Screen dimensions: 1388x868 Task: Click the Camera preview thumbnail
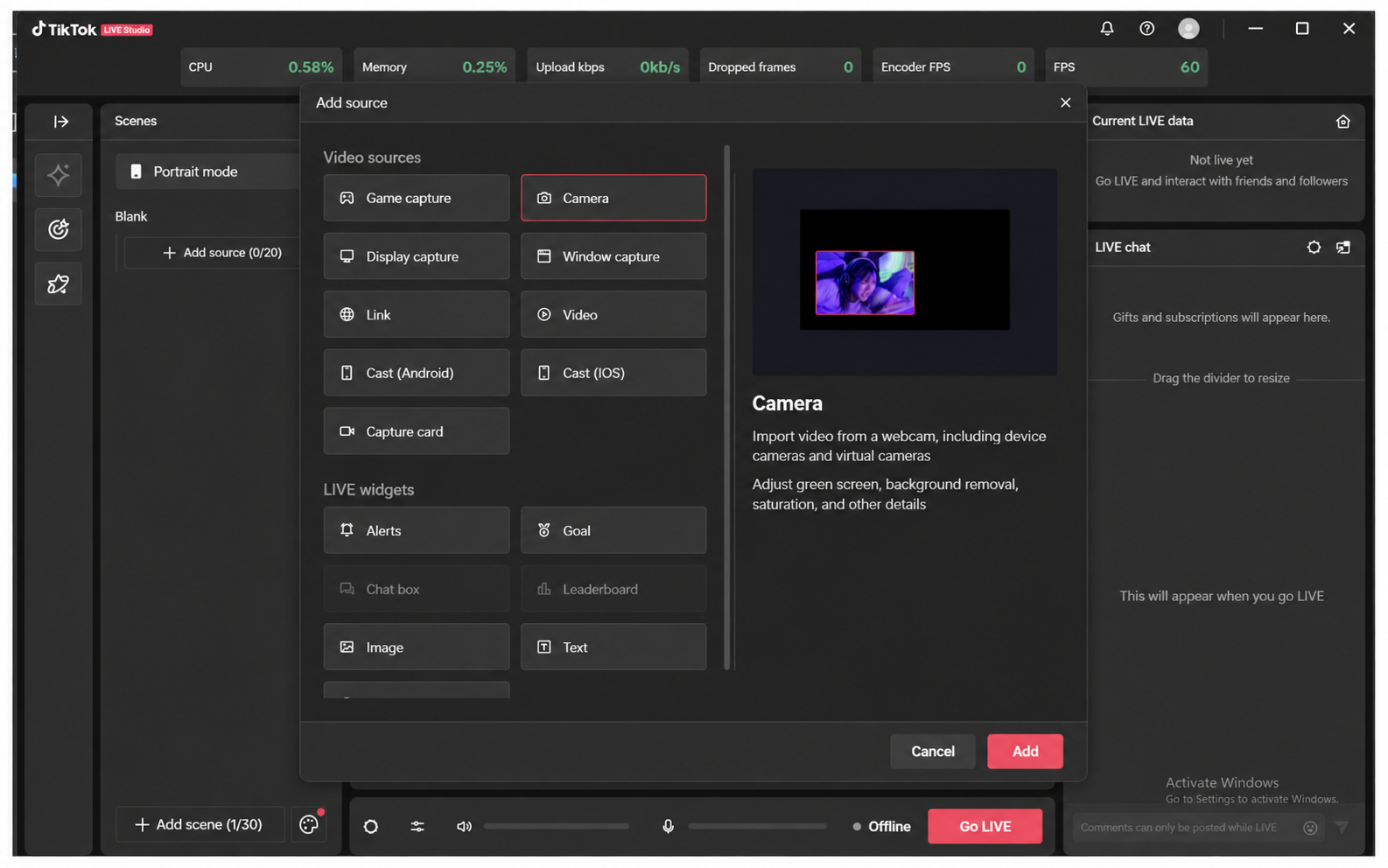[865, 283]
